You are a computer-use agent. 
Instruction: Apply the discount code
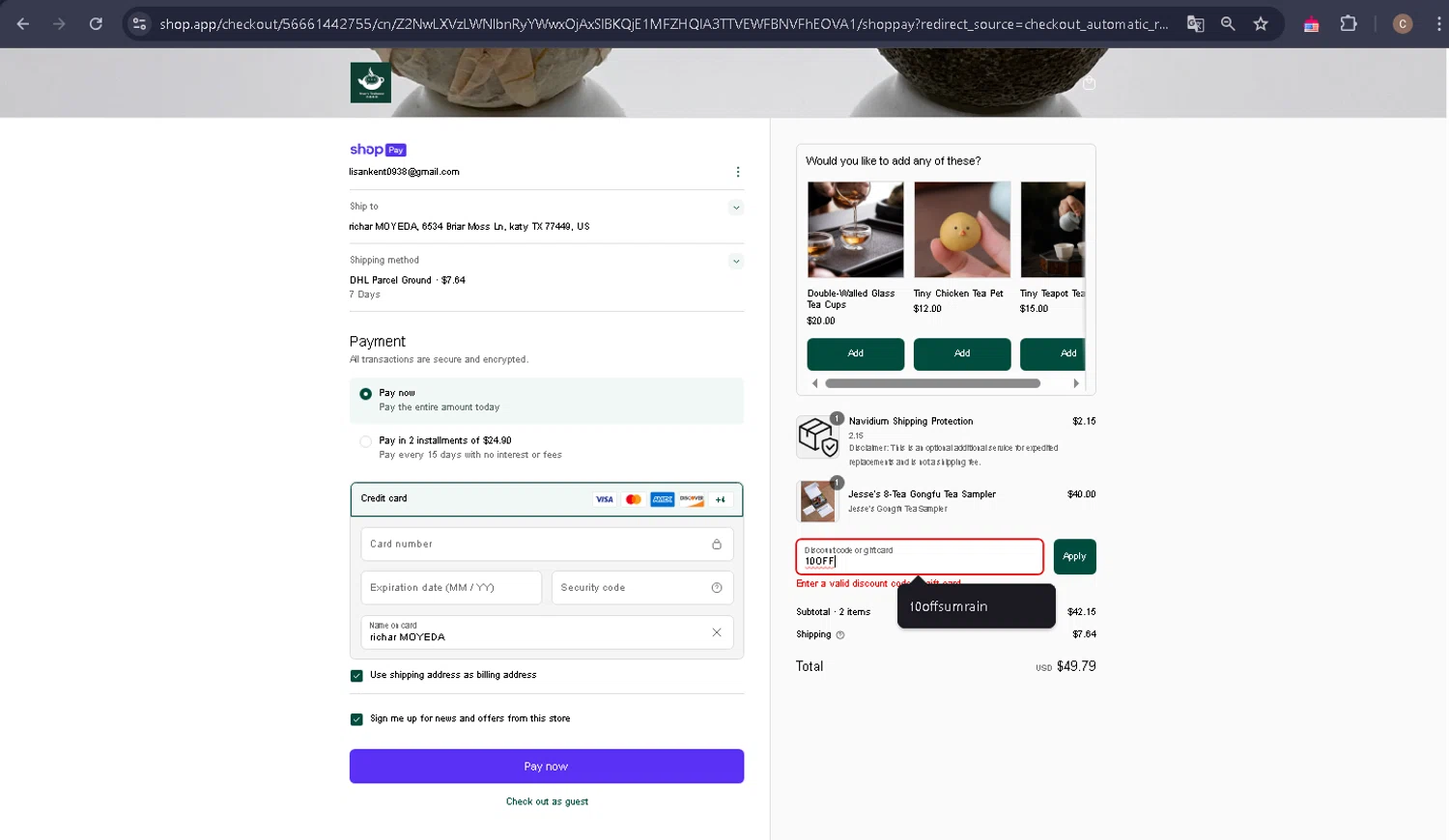(1074, 557)
